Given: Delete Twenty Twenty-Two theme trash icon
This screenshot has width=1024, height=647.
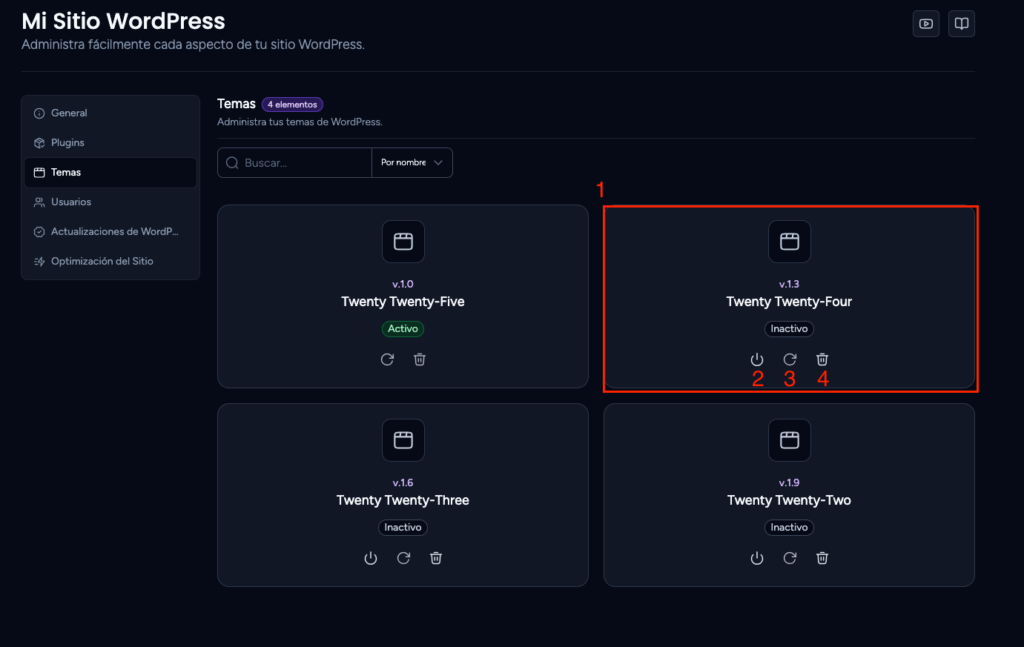Looking at the screenshot, I should pos(822,558).
